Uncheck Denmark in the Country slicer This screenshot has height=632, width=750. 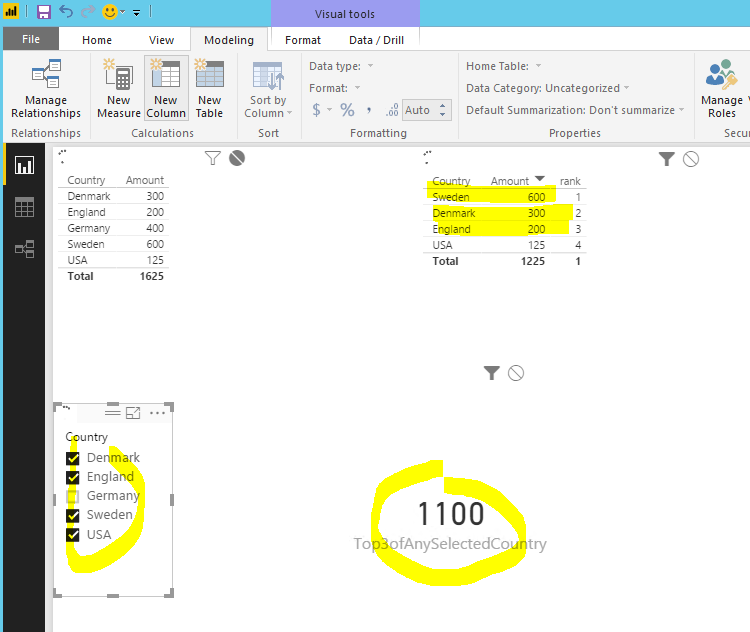[x=73, y=458]
